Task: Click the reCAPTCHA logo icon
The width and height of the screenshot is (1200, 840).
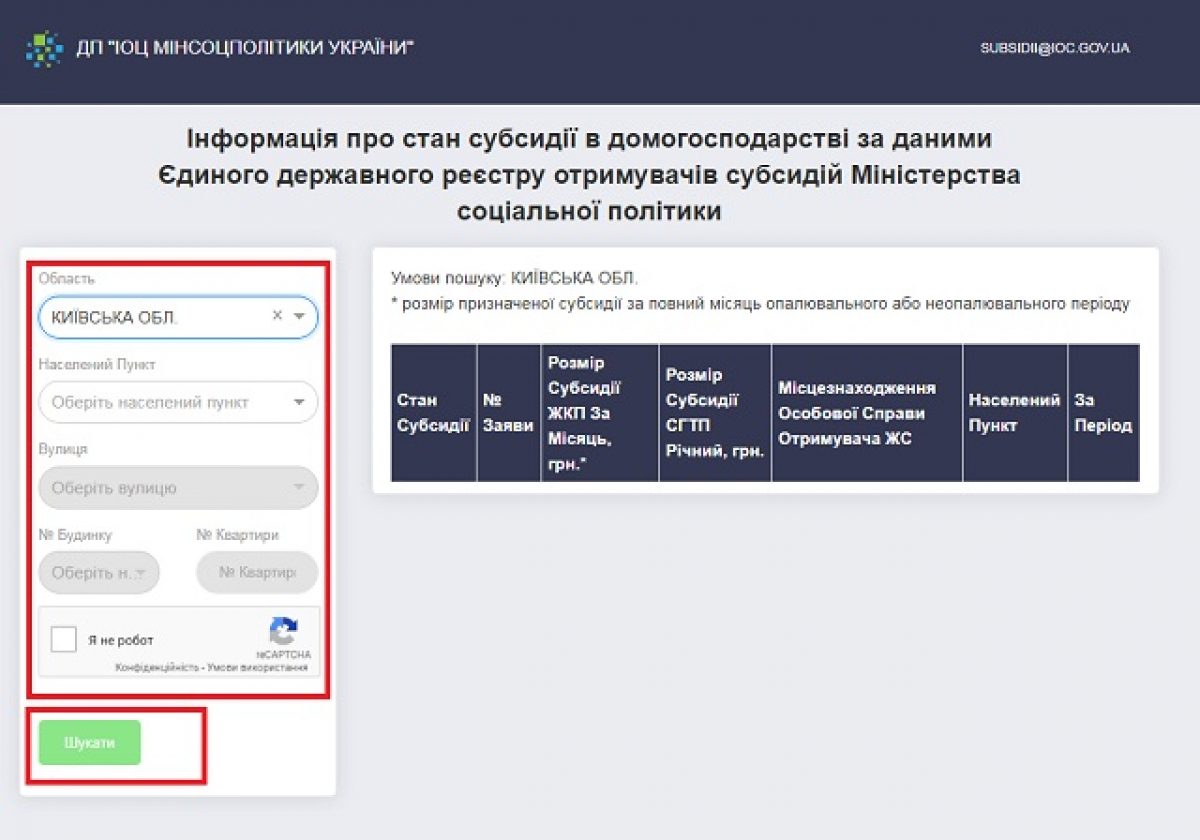Action: pyautogui.click(x=283, y=632)
